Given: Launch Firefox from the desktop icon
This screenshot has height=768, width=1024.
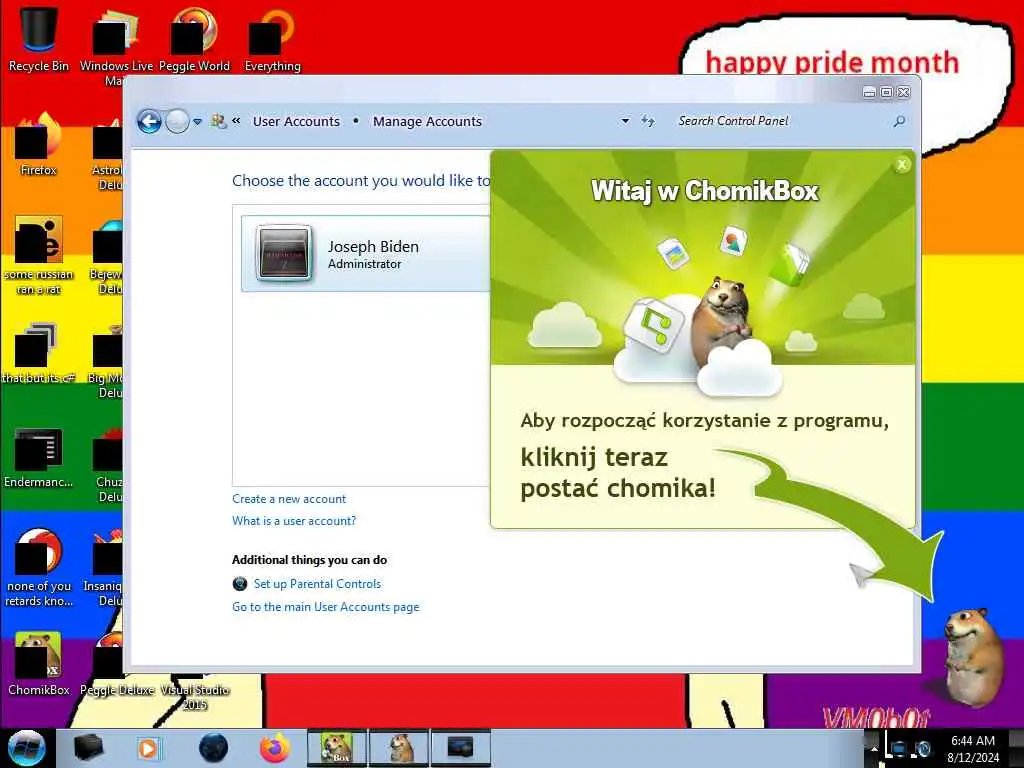Looking at the screenshot, I should [x=39, y=145].
